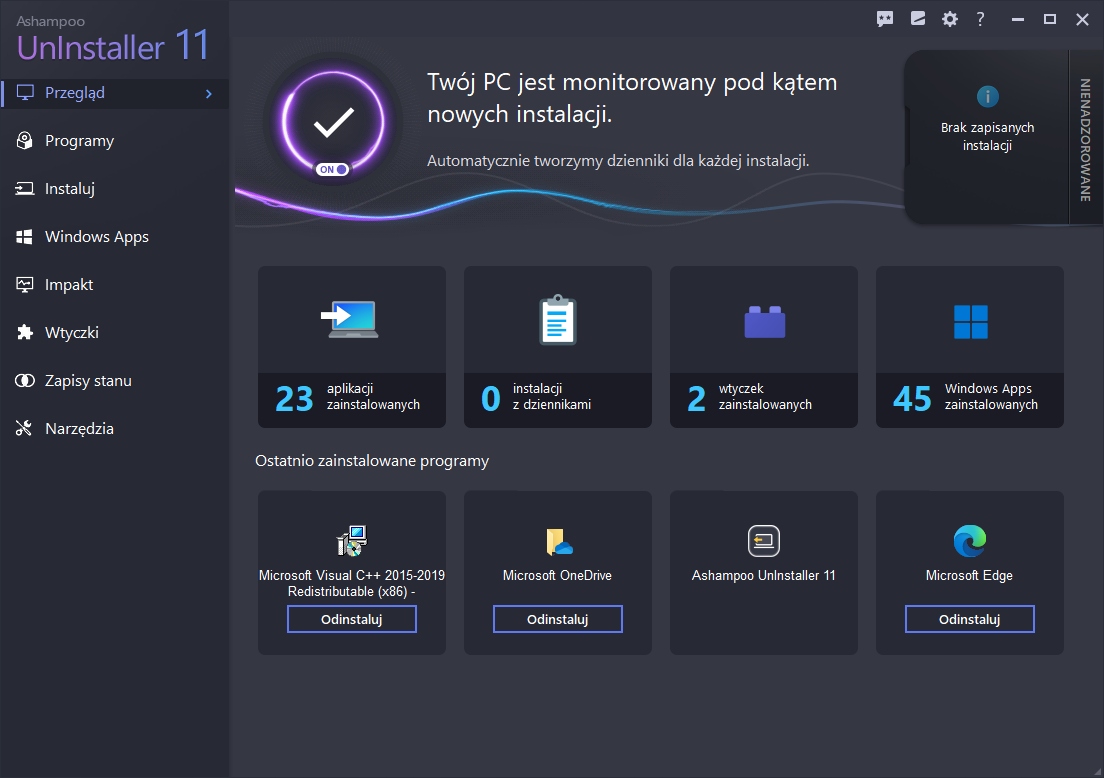Minimize the UnInstaller window
The image size is (1104, 778).
[x=1017, y=19]
